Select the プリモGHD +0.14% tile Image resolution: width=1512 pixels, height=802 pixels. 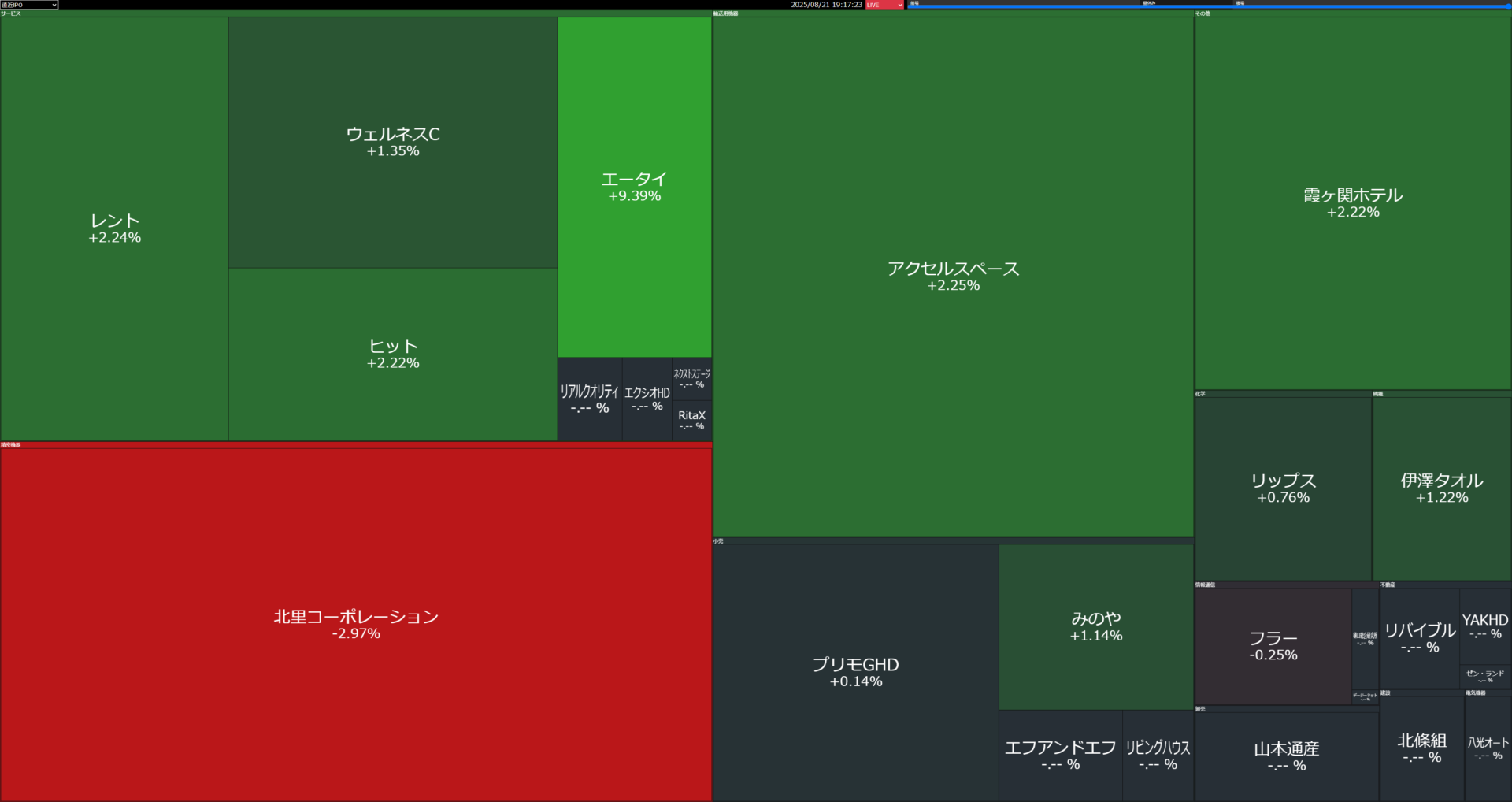856,673
